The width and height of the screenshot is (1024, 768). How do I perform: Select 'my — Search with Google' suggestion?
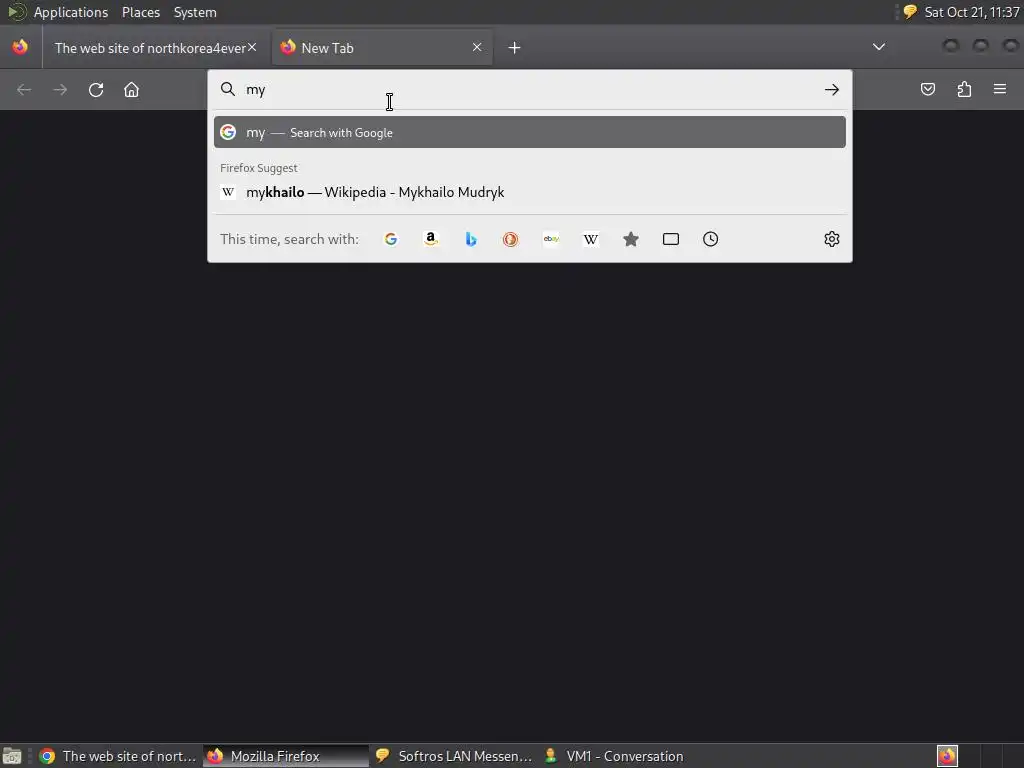click(x=530, y=133)
